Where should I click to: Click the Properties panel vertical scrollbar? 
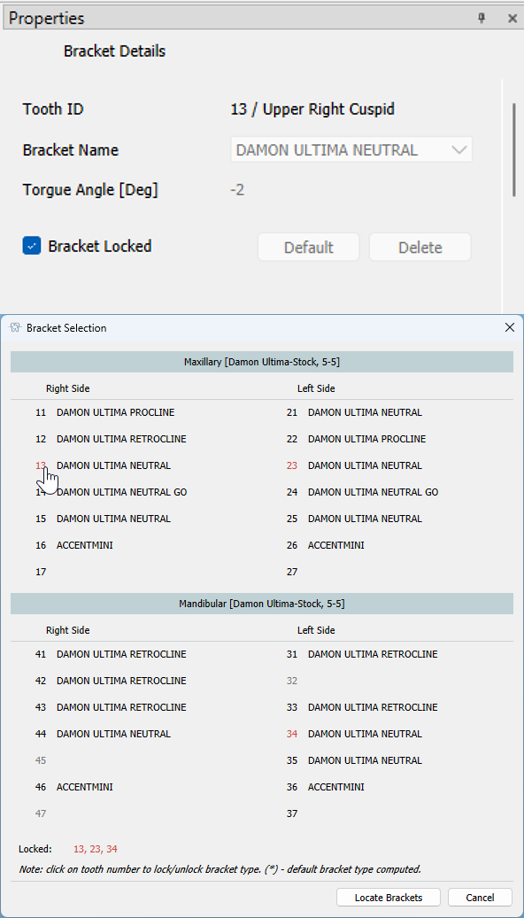coord(514,149)
